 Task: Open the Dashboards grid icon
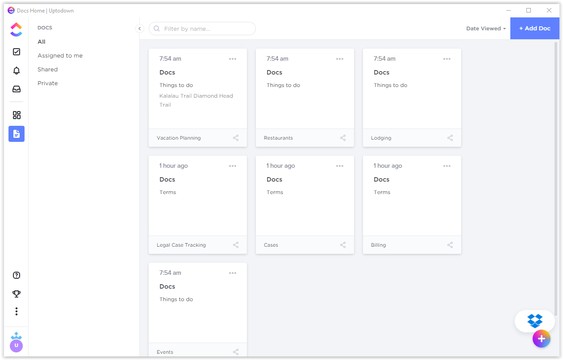point(17,115)
